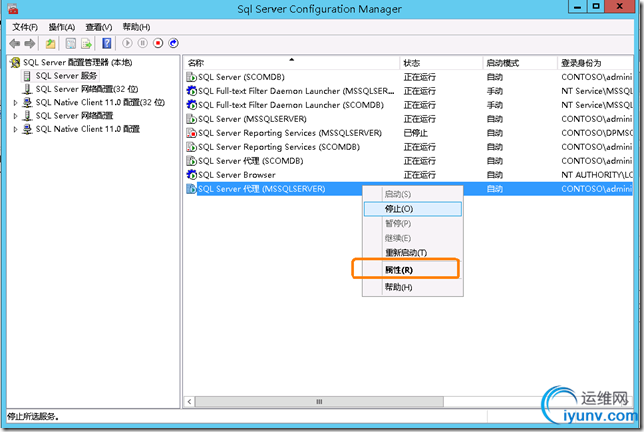Click the SQL Server Browser service icon

[x=191, y=175]
